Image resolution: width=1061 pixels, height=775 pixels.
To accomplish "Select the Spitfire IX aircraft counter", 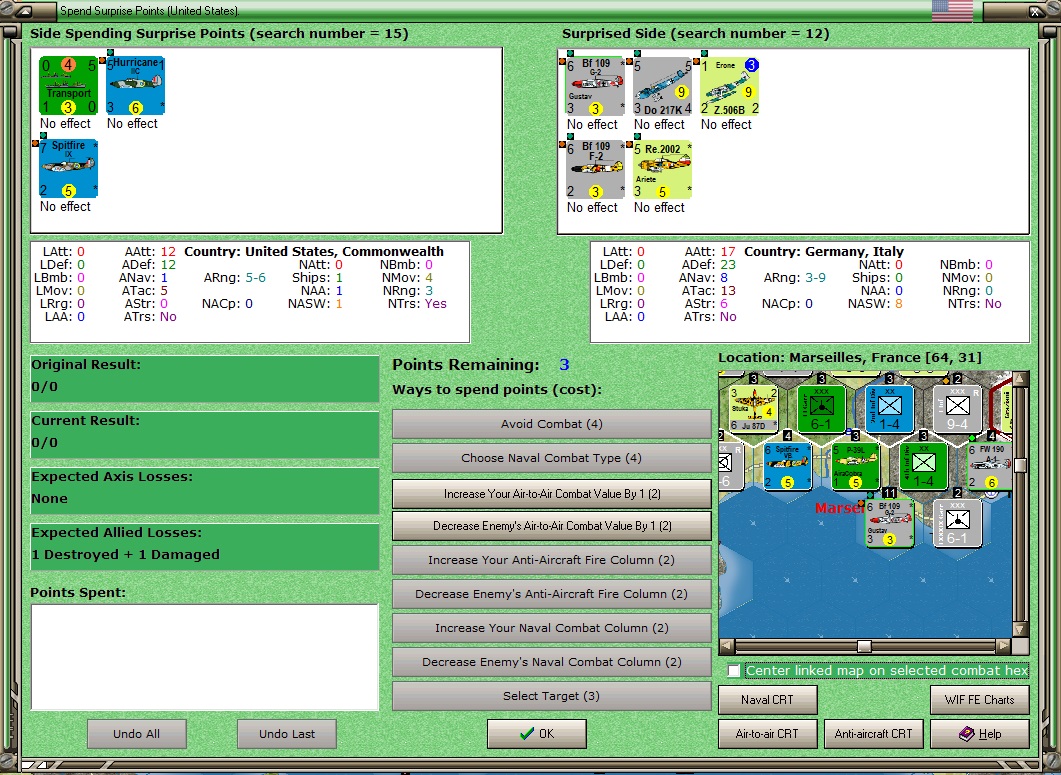I will coord(68,169).
